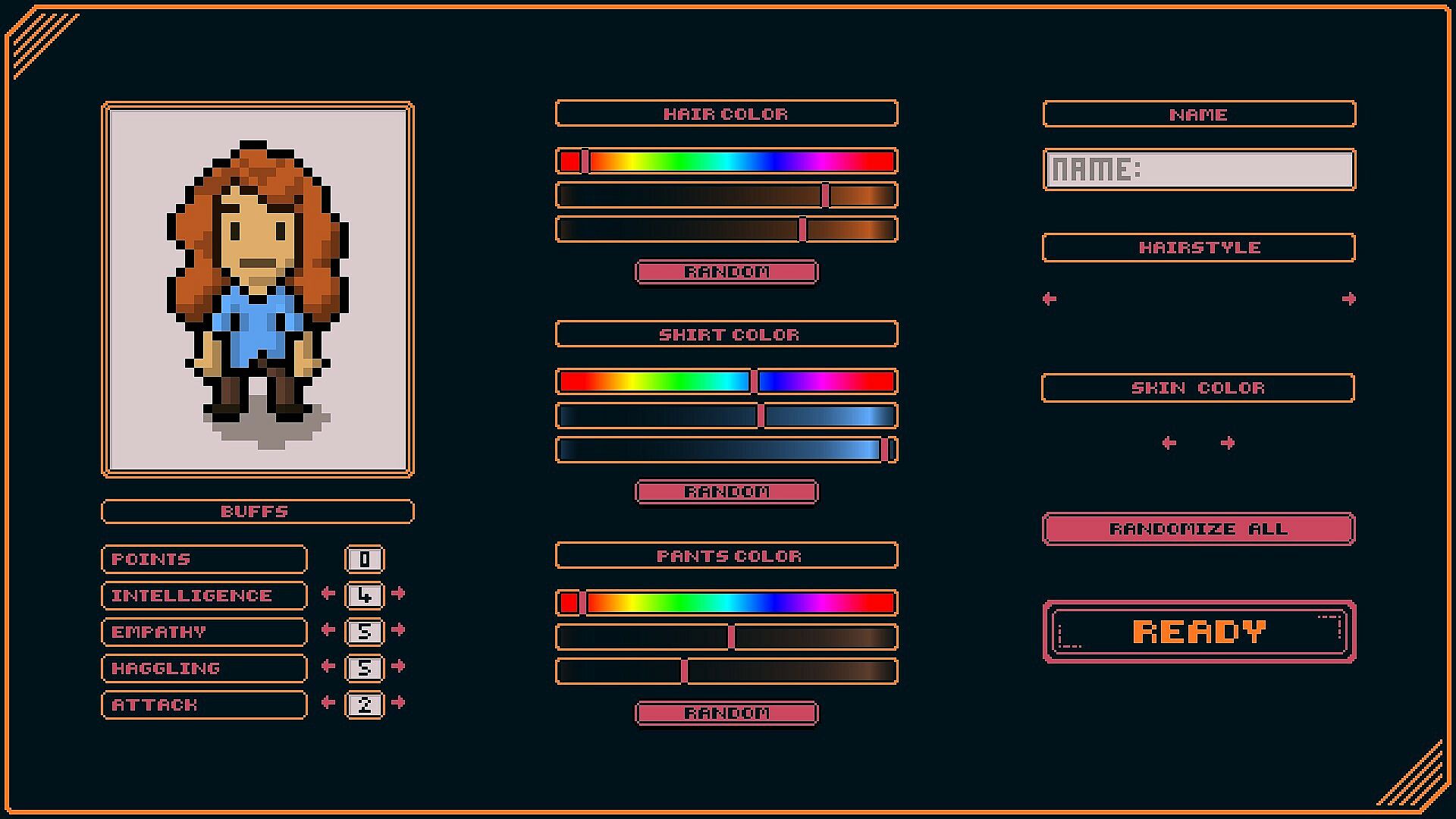The height and width of the screenshot is (819, 1456).
Task: Increase Haggling stat arrow
Action: [398, 667]
